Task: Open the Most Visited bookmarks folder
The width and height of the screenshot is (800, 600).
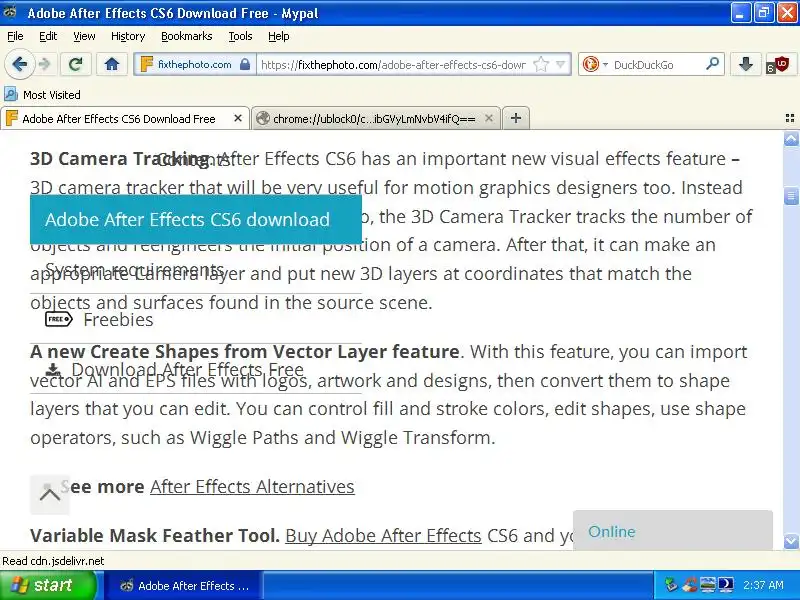Action: (x=42, y=94)
